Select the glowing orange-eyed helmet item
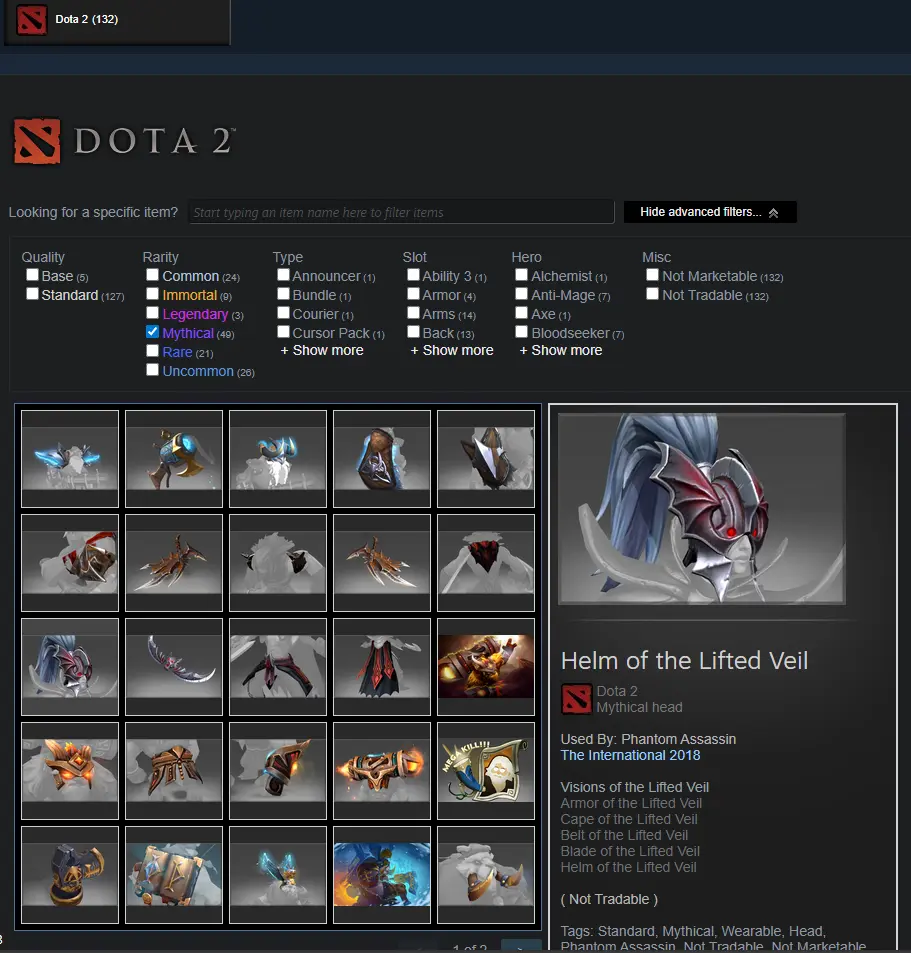Viewport: 911px width, 953px height. [x=70, y=771]
